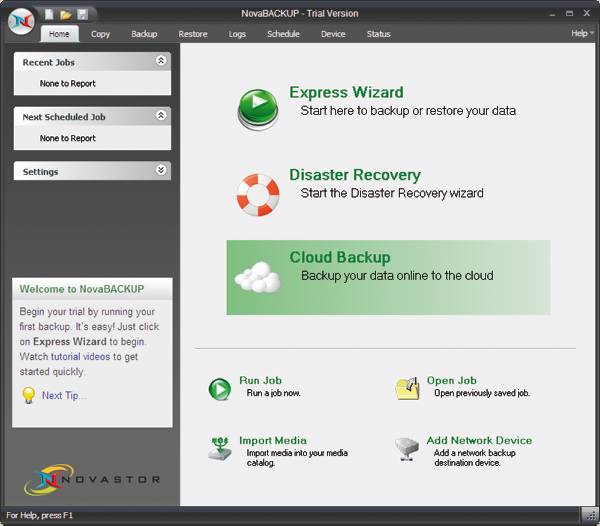Viewport: 600px width, 526px height.
Task: Click the Recent Jobs panel title
Action: point(49,62)
